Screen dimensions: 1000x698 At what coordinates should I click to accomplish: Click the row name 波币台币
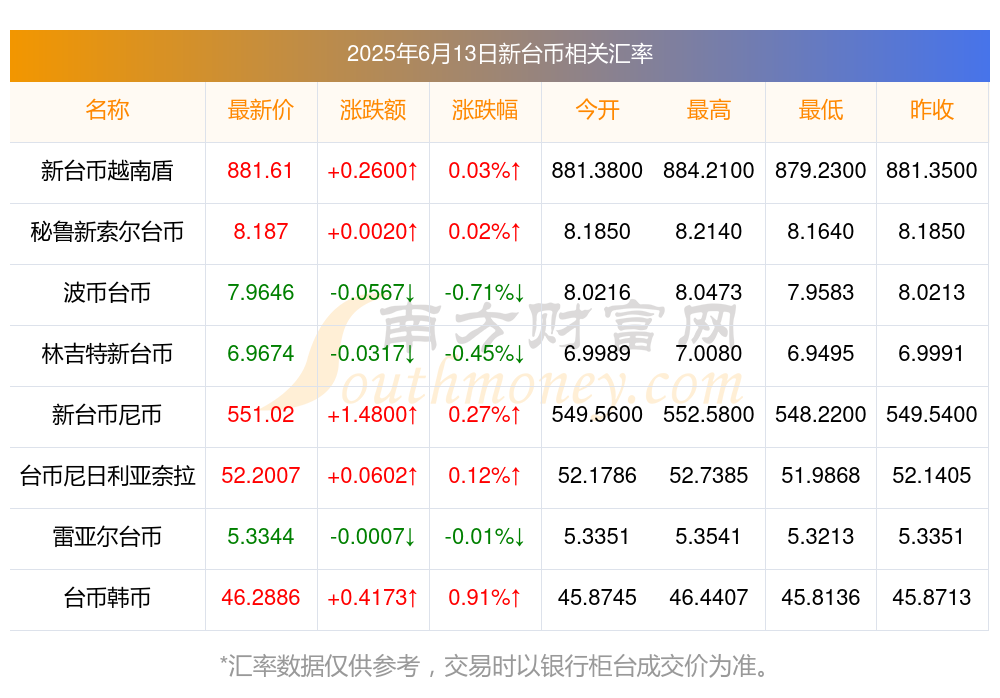(107, 293)
